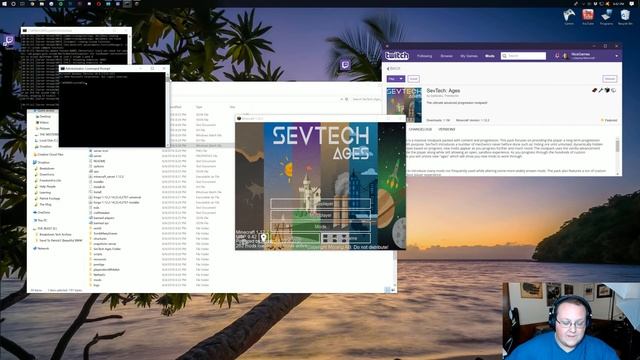The width and height of the screenshot is (640, 360).
Task: Click the outlined button next to Play
Action: coord(413,79)
